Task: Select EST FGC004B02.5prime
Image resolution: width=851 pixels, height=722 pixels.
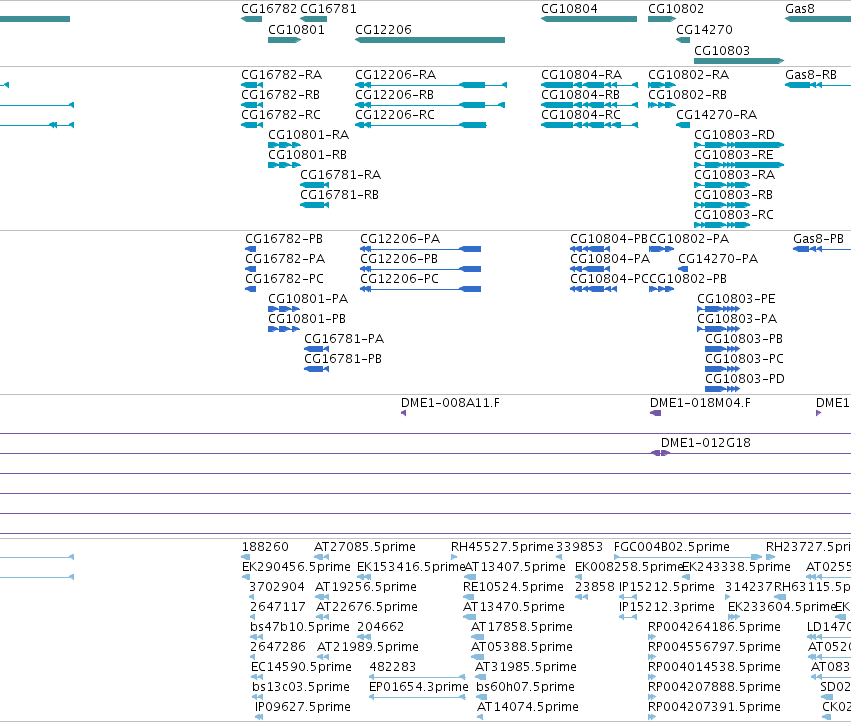Action: coord(672,547)
